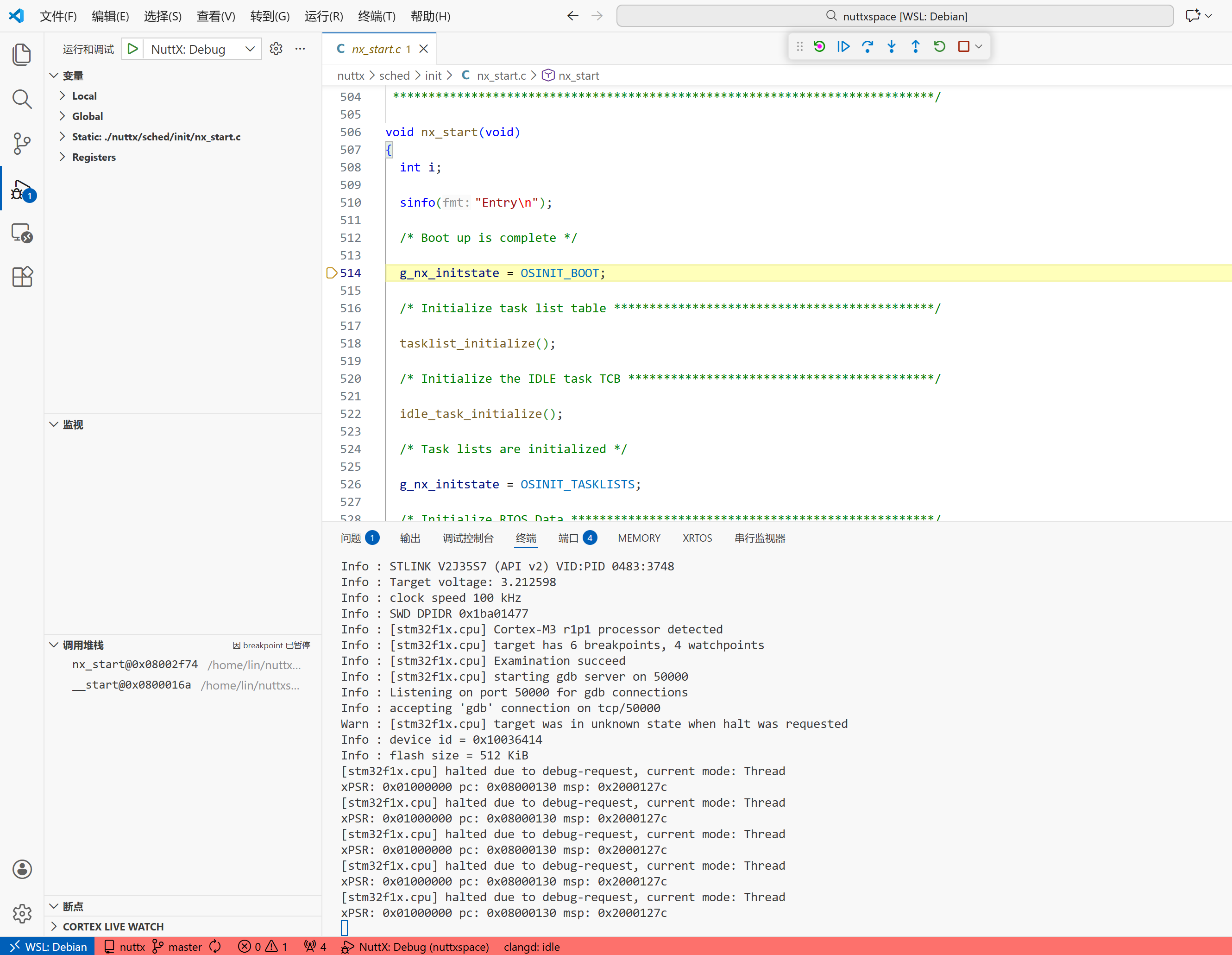Switch to the 调试控制台 panel tab
Image resolution: width=1232 pixels, height=955 pixels.
pyautogui.click(x=468, y=538)
